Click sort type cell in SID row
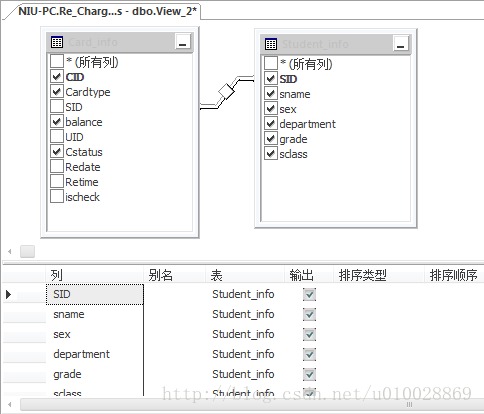Screen dimensions: 484x414 [379, 294]
